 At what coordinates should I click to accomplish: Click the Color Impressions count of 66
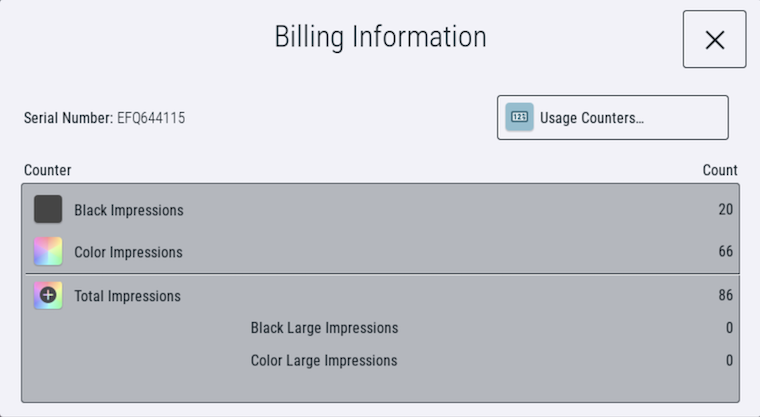[725, 252]
